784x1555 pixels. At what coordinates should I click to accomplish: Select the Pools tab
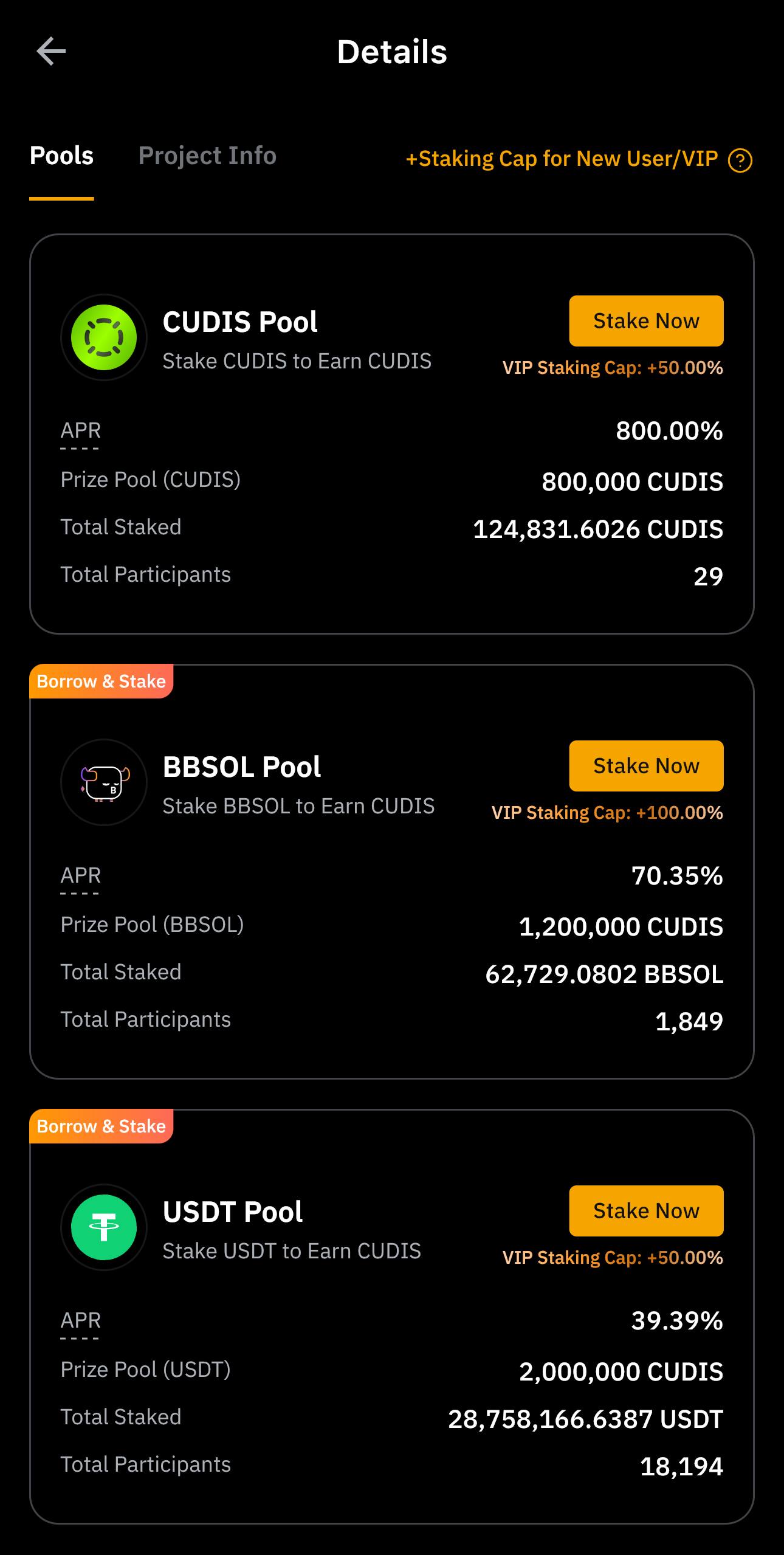61,156
